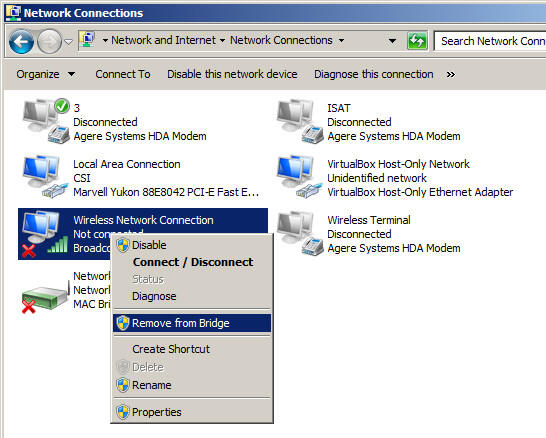The image size is (546, 438).
Task: Select Connect / Disconnect menu entry
Action: click(192, 262)
